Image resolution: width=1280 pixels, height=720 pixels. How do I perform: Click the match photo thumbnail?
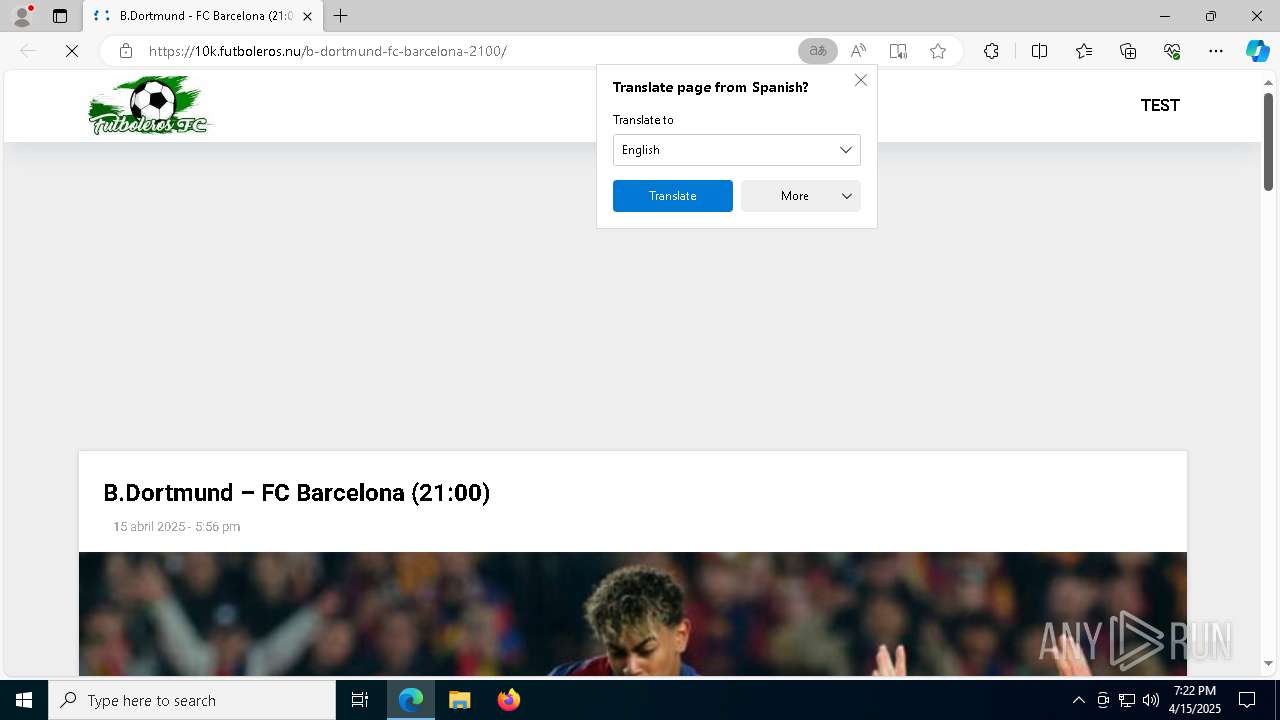633,614
